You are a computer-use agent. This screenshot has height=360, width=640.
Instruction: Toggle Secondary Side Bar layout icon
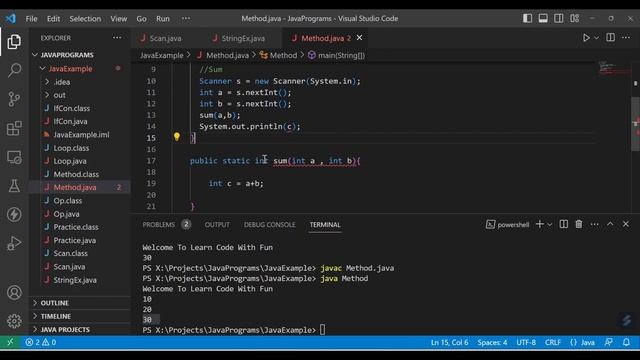point(559,18)
